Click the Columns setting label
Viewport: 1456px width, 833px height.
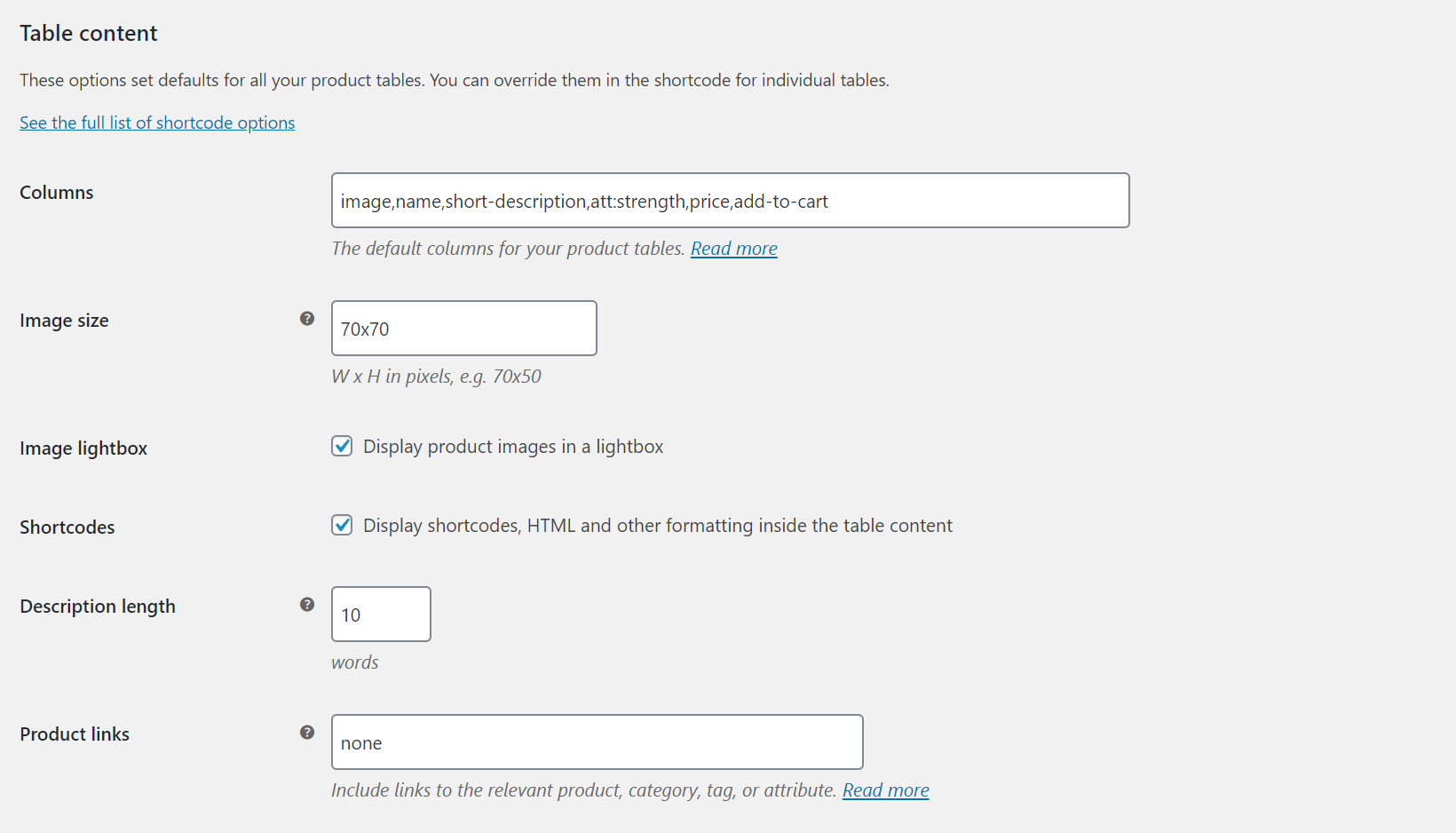point(57,193)
